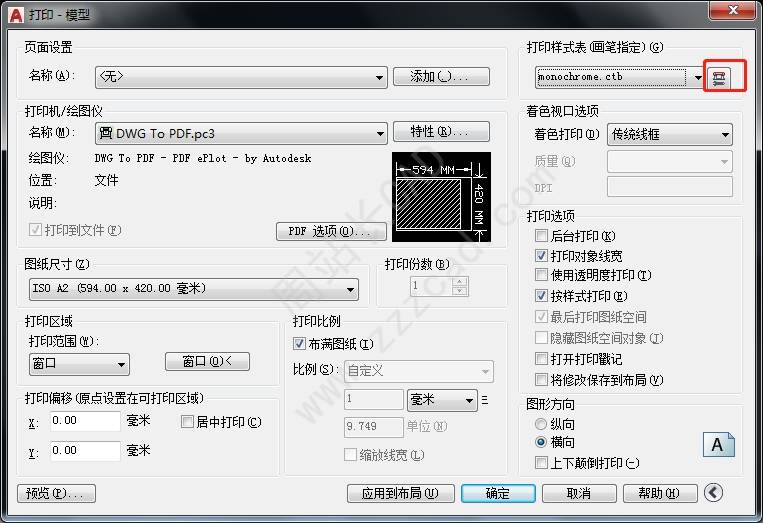This screenshot has height=523, width=763.
Task: Click the Y offset input field
Action: click(x=85, y=451)
